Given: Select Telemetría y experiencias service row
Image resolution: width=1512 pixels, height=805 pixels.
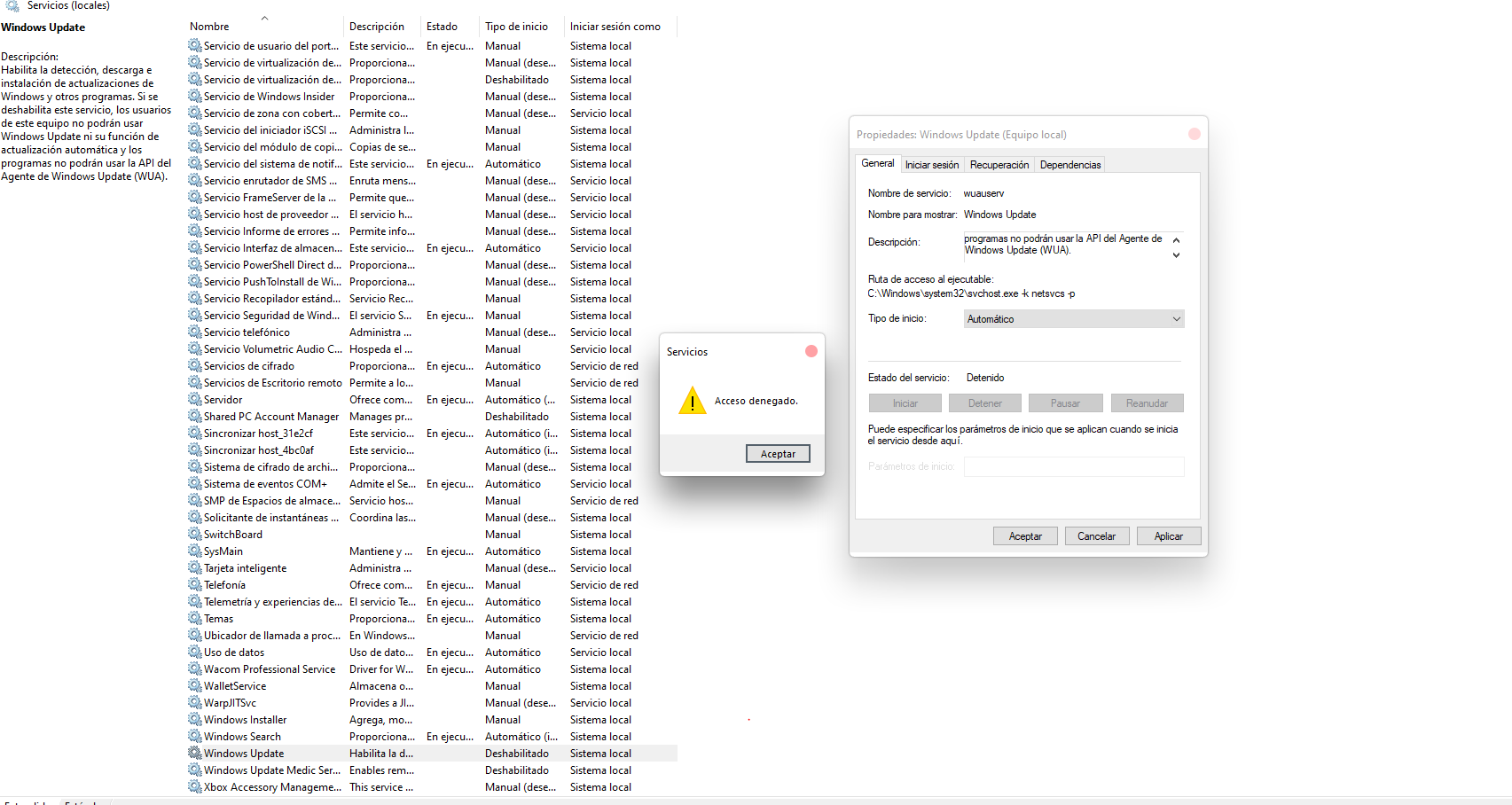Looking at the screenshot, I should (x=433, y=602).
